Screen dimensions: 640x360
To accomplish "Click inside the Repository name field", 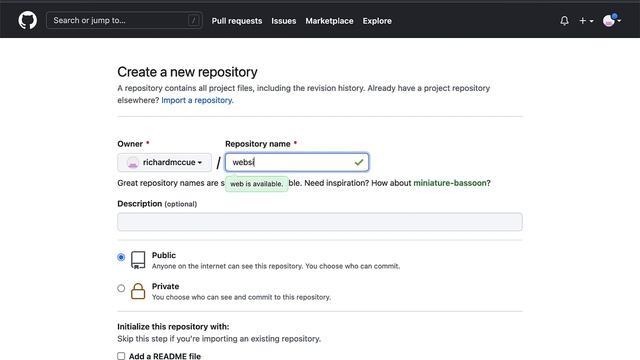I will (297, 162).
